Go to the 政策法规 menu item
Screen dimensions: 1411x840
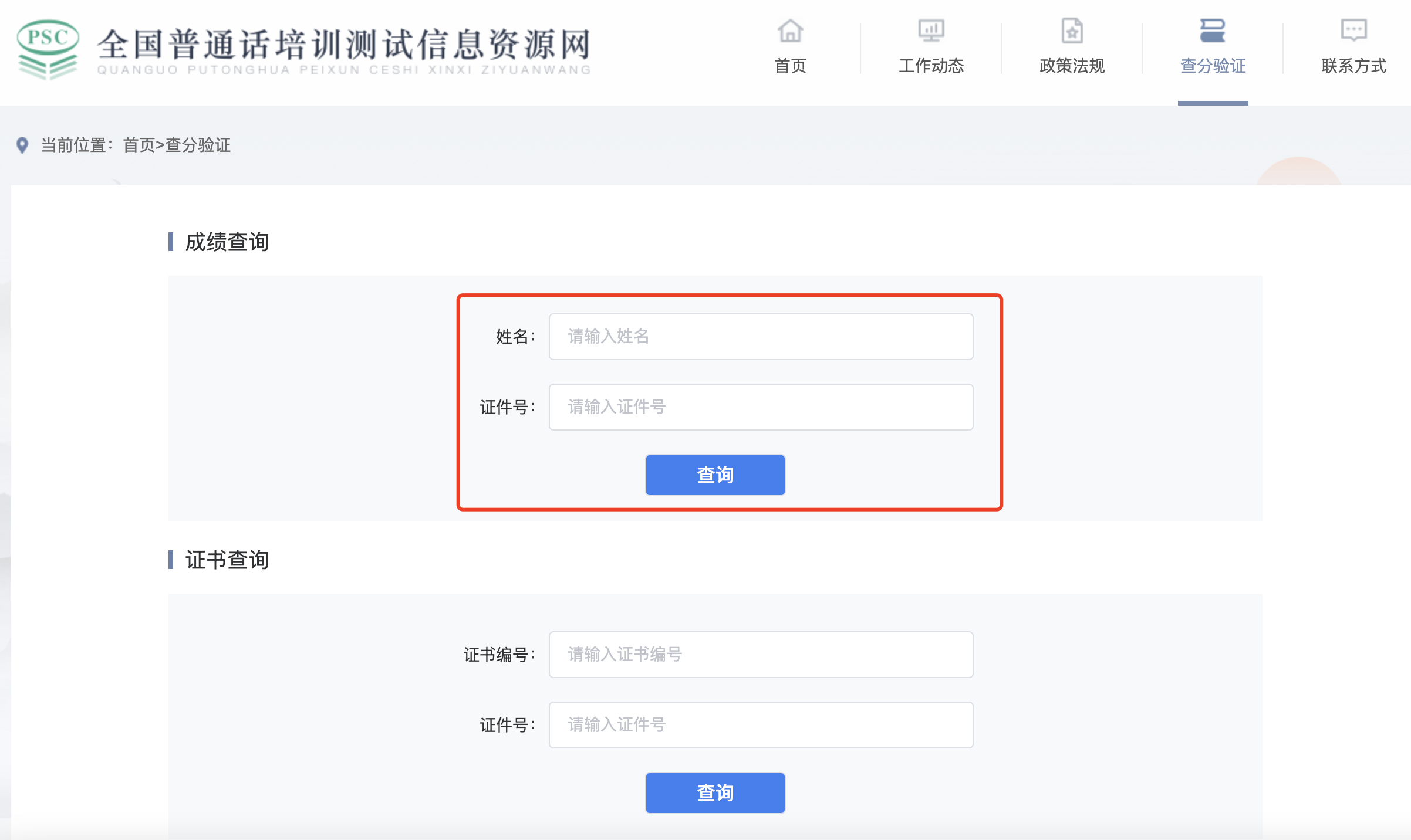coord(1072,66)
